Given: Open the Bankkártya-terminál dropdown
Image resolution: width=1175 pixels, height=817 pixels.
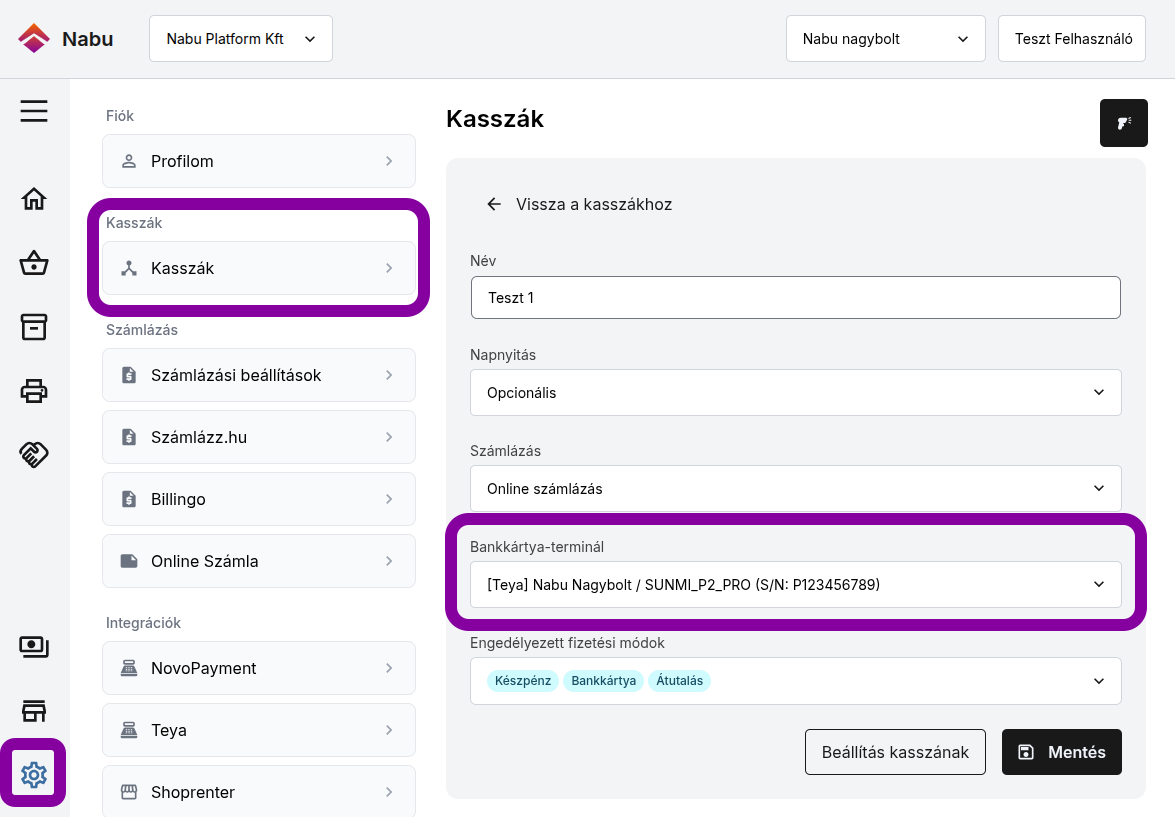Looking at the screenshot, I should pos(796,585).
